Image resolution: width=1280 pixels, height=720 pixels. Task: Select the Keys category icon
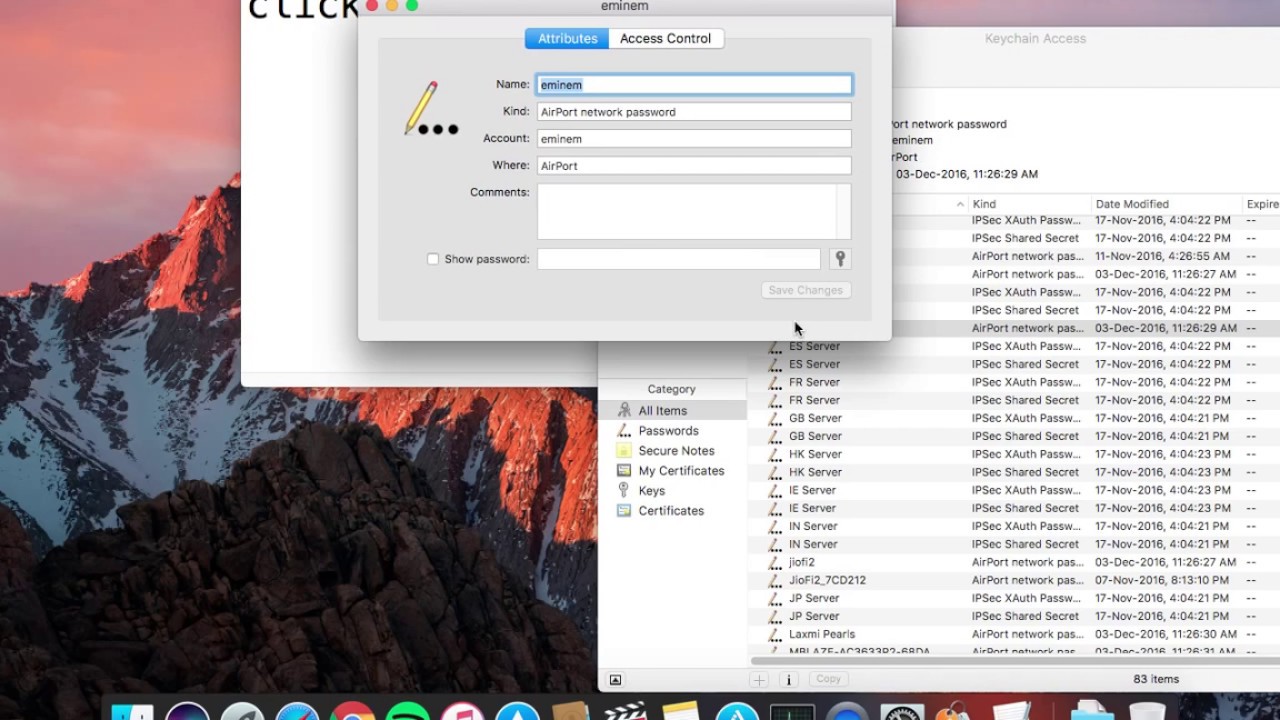[624, 491]
